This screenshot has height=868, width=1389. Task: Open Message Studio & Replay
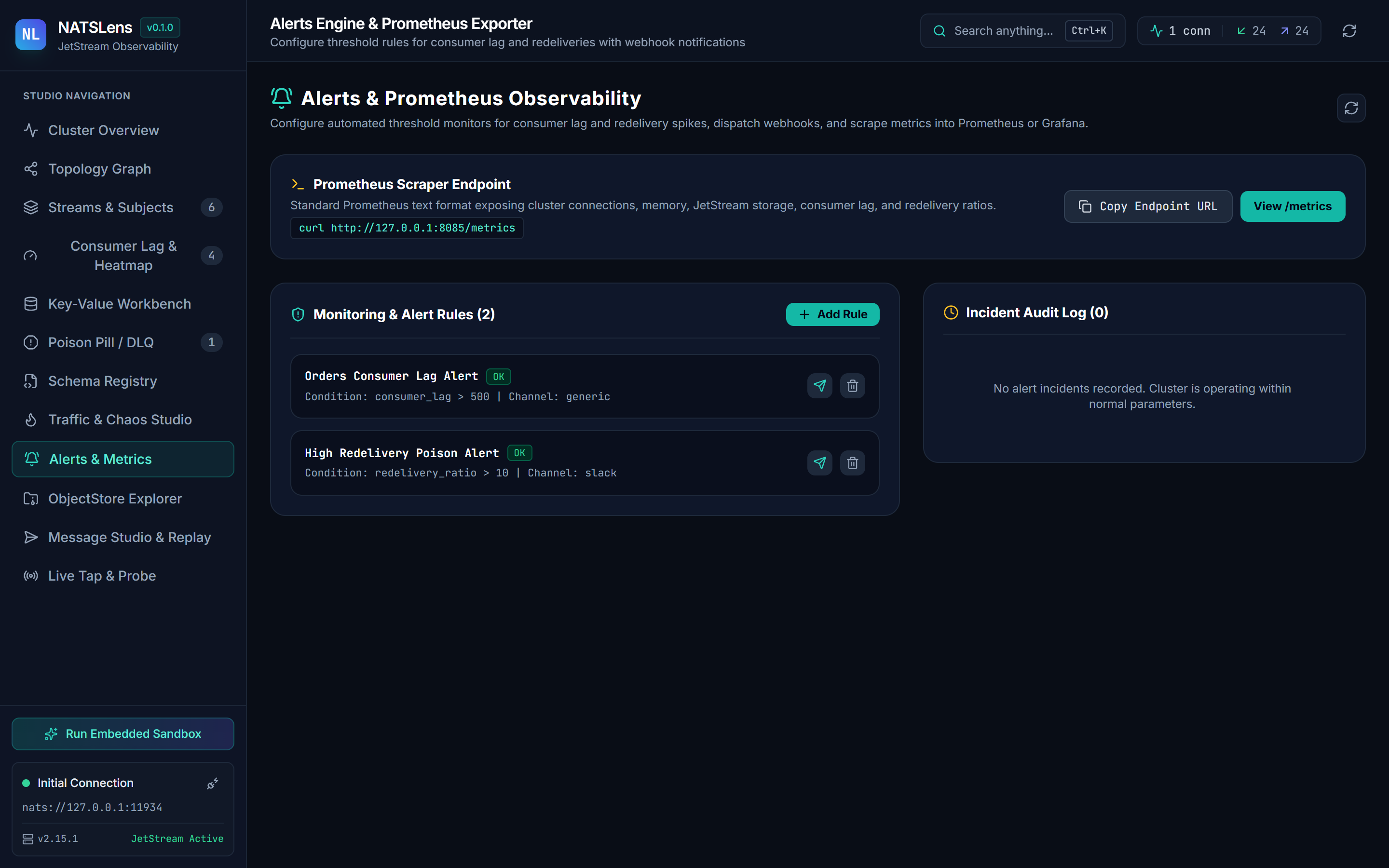click(123, 537)
